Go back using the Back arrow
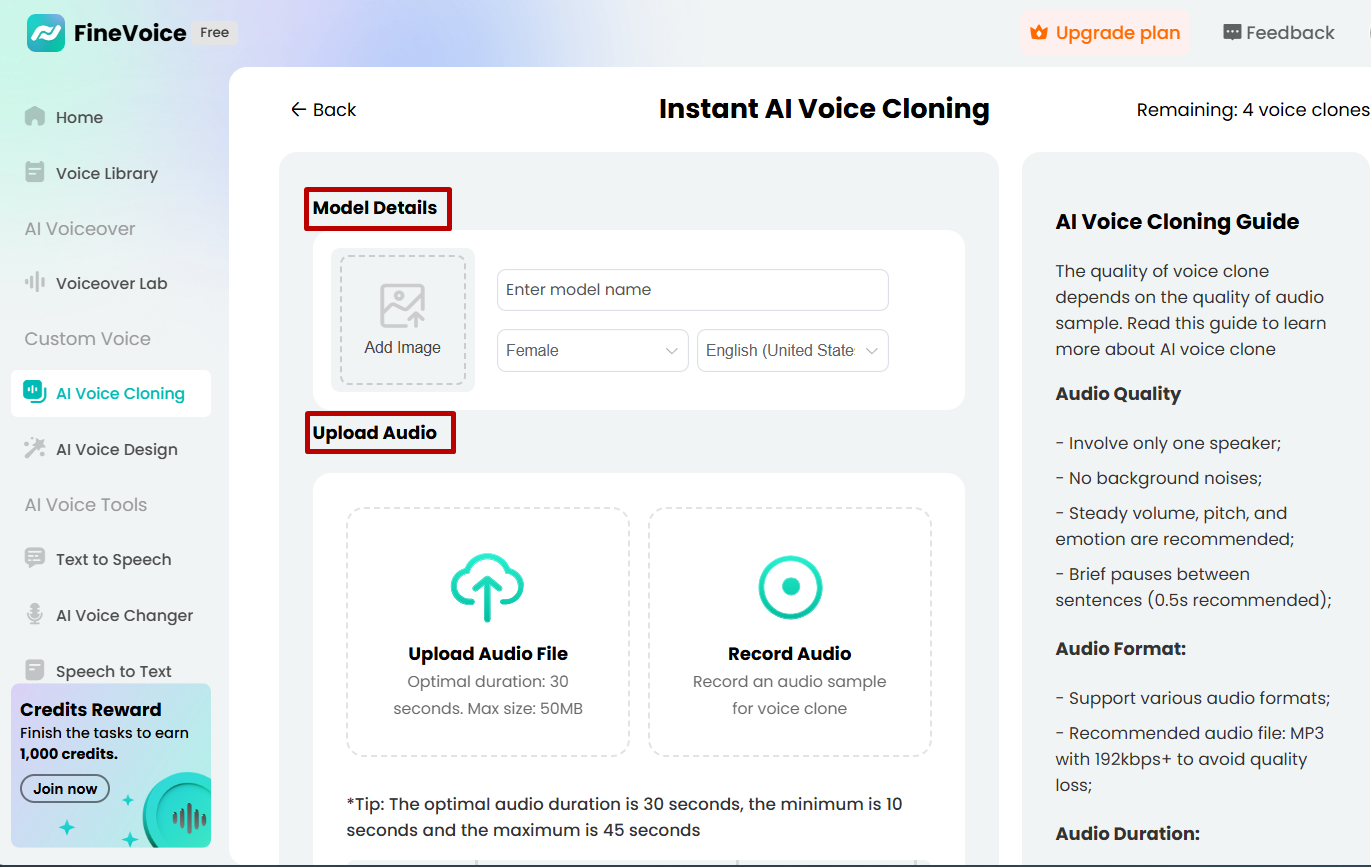Viewport: 1371px width, 867px height. pyautogui.click(x=323, y=110)
